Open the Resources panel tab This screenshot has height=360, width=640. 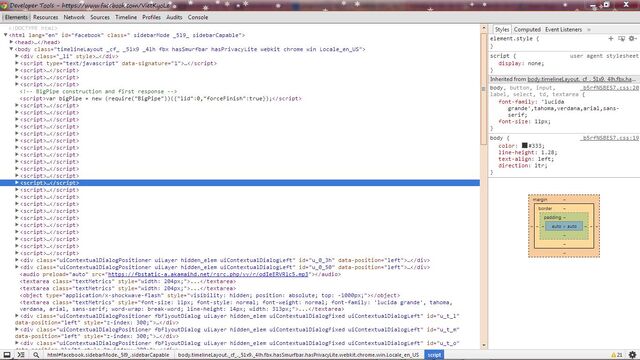click(45, 17)
